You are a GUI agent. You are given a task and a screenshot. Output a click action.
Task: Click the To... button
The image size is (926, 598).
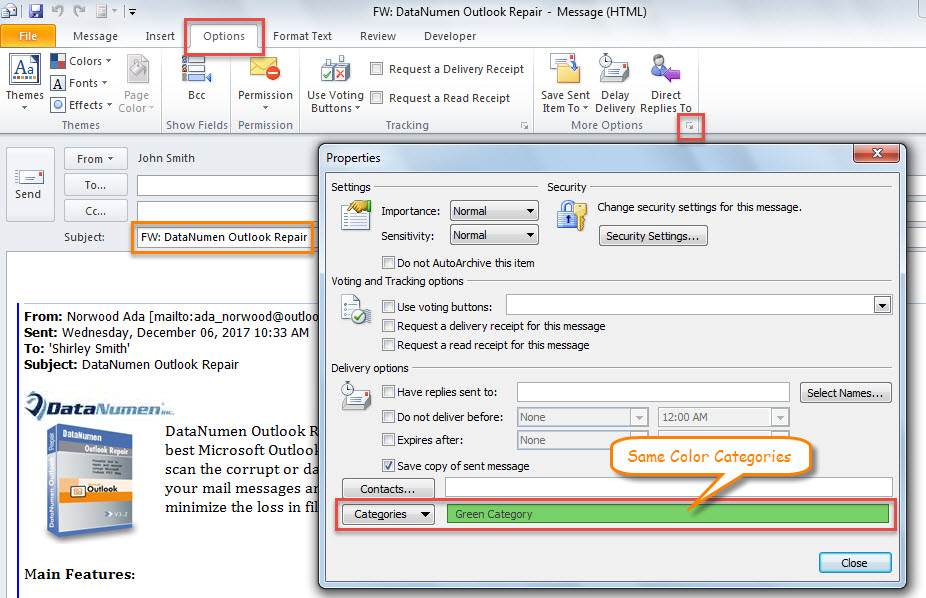pos(95,185)
